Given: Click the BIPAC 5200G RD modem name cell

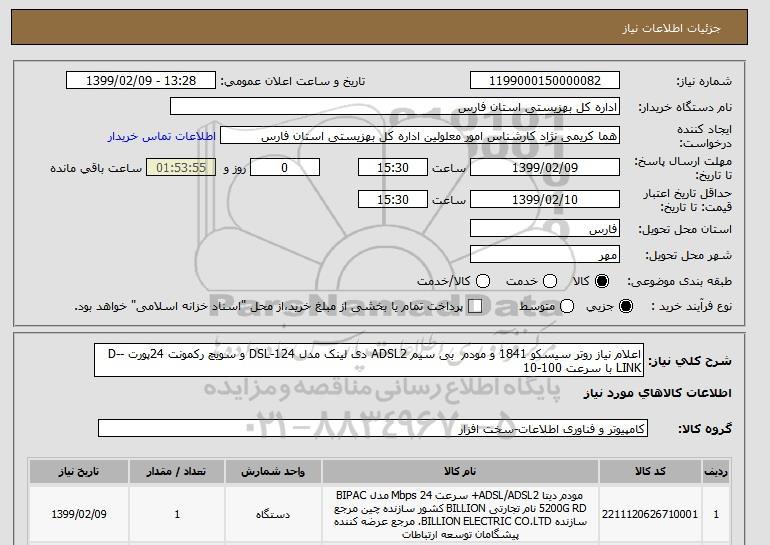Looking at the screenshot, I should [460, 514].
